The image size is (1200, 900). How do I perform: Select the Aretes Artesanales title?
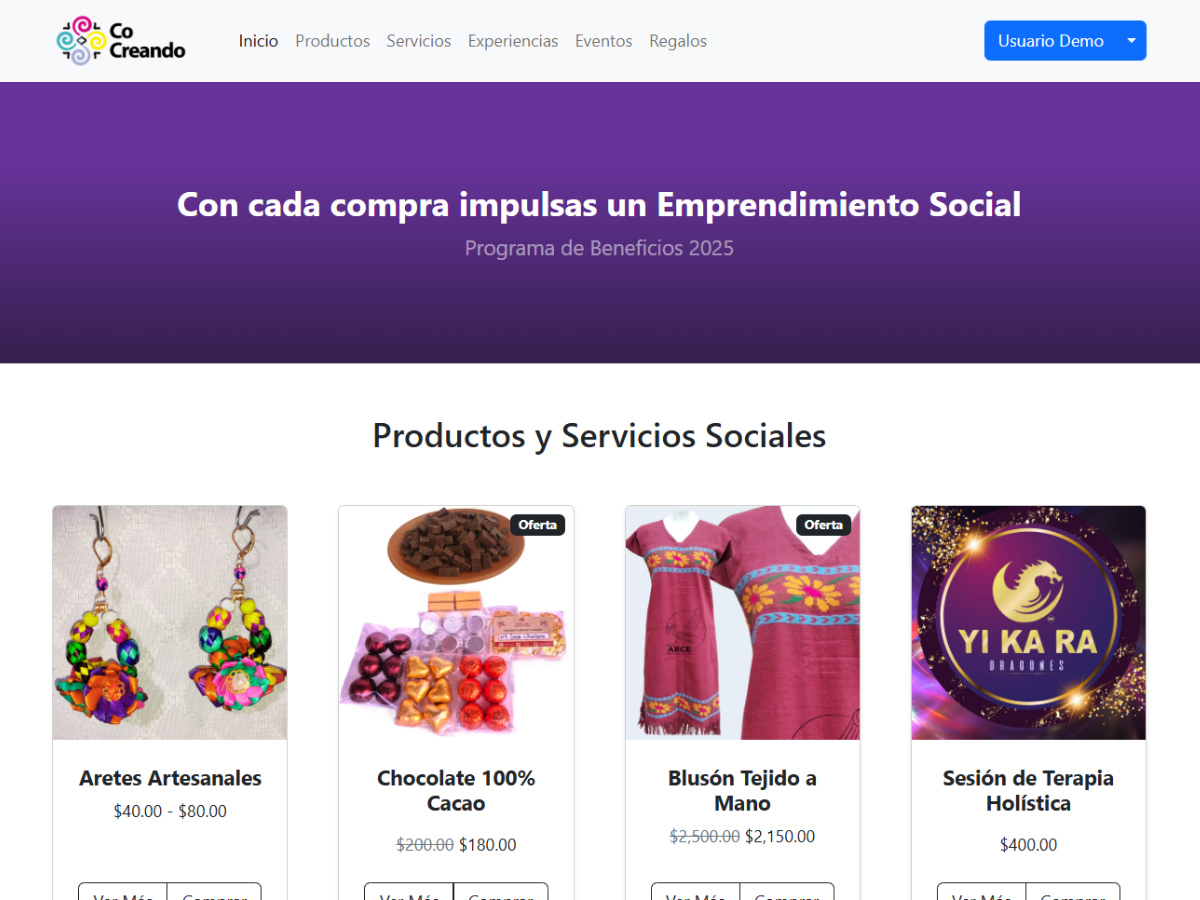click(170, 778)
